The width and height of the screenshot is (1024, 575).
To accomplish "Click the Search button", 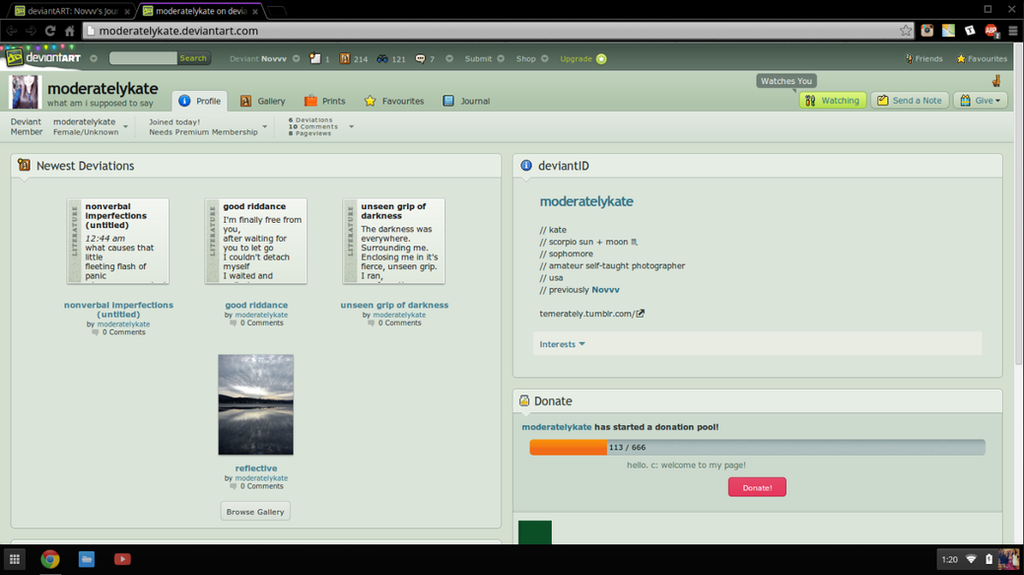I will (193, 58).
